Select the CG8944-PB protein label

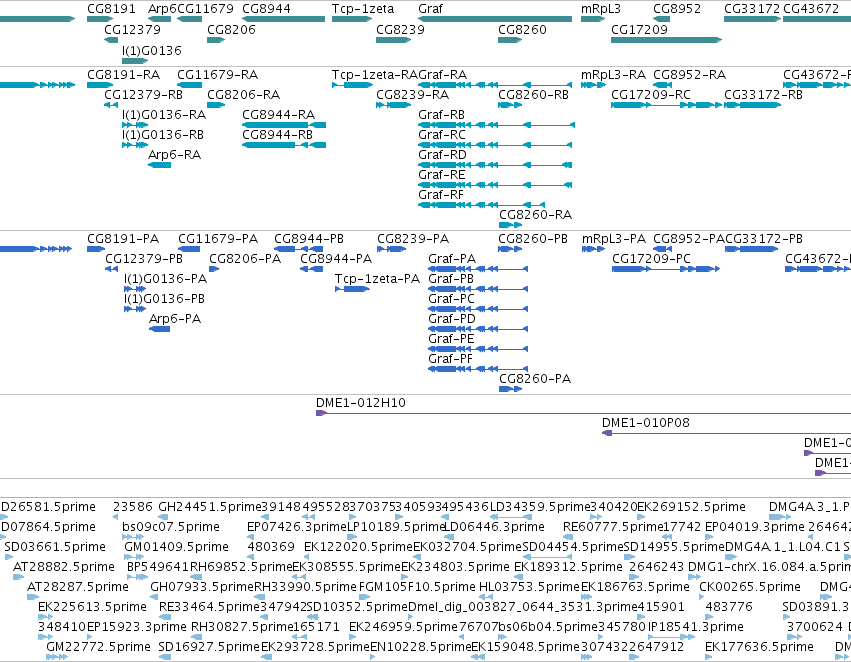[x=309, y=239]
